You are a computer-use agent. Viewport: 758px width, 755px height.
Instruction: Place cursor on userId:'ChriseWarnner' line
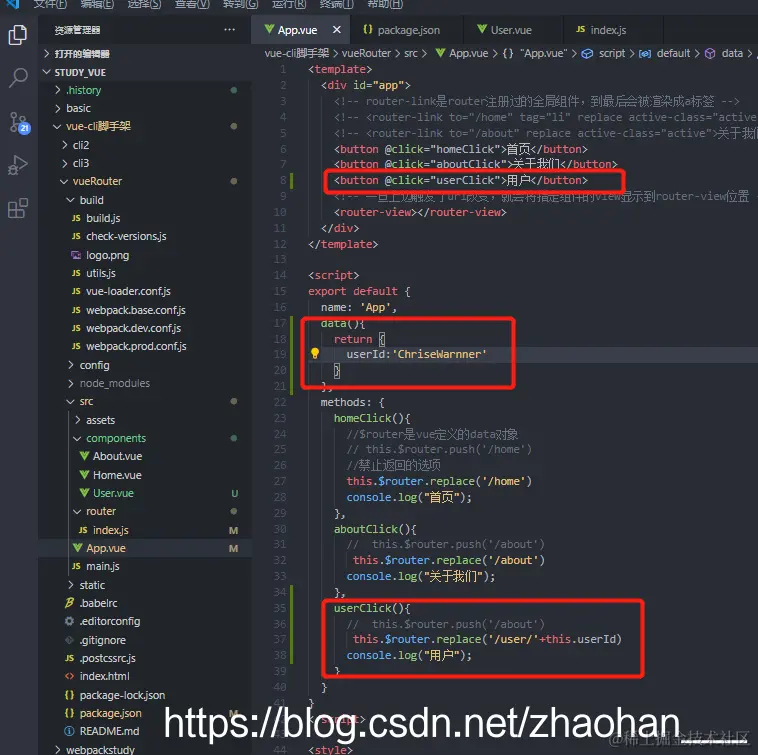coord(416,354)
